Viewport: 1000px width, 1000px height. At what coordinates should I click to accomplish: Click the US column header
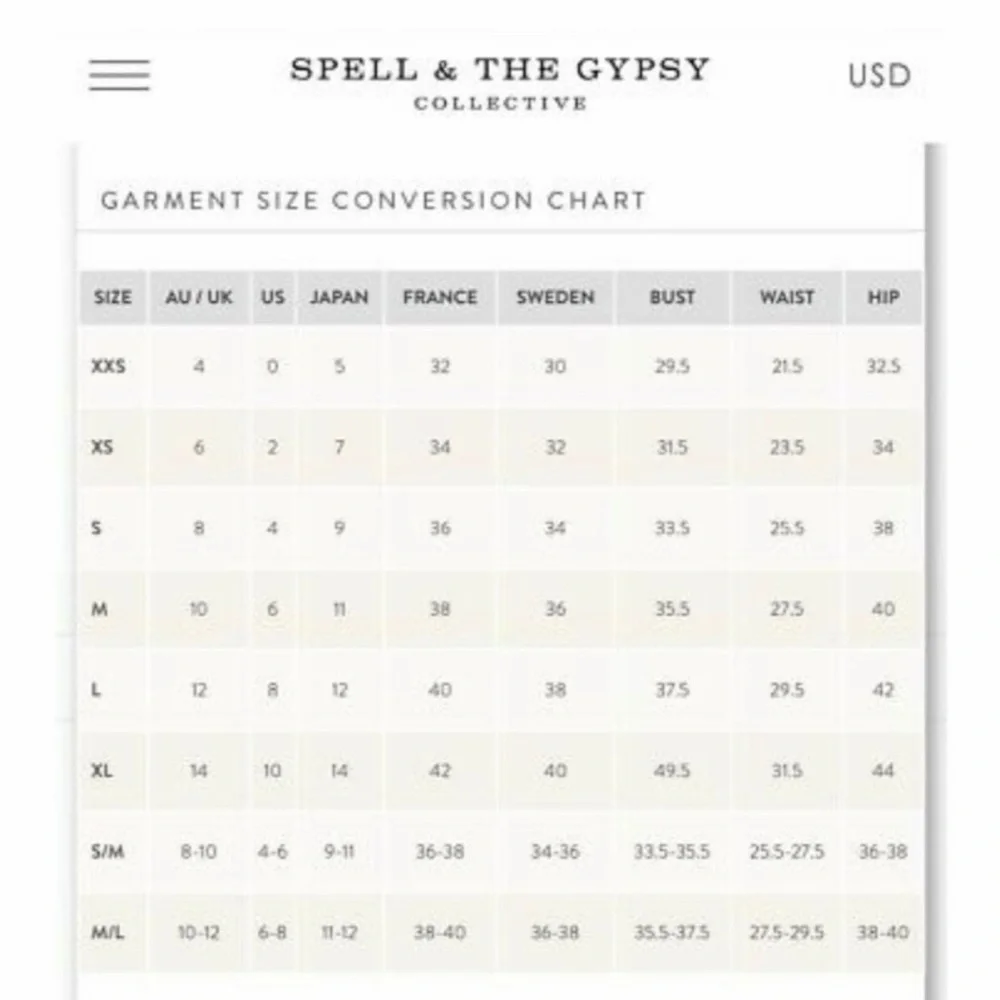[x=273, y=297]
